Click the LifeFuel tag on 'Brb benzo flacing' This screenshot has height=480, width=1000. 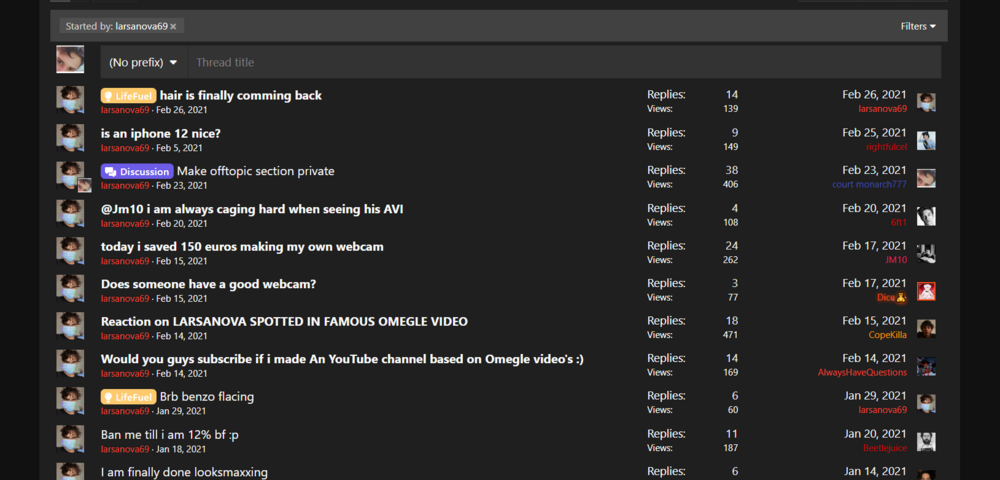pyautogui.click(x=128, y=397)
